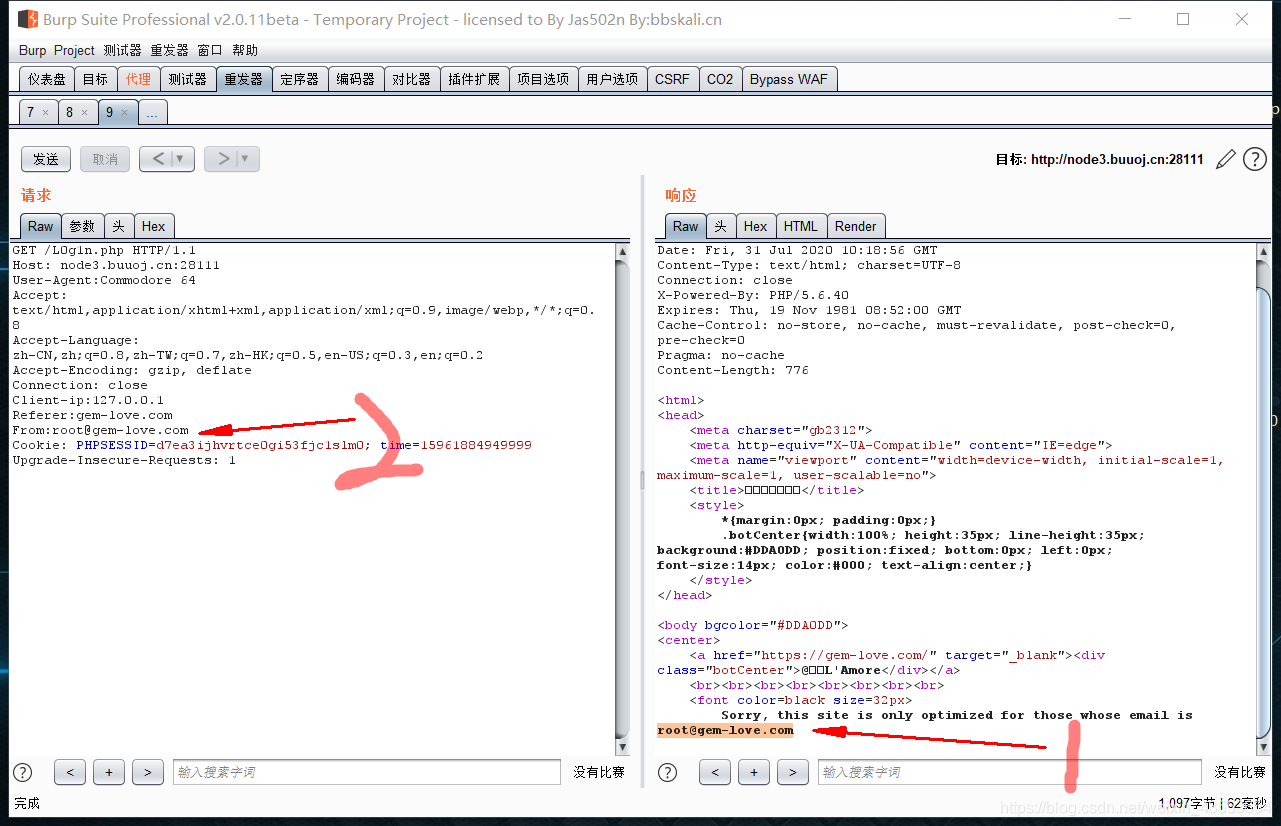The image size is (1281, 826).
Task: Switch to the 项目选项 tab
Action: (543, 79)
